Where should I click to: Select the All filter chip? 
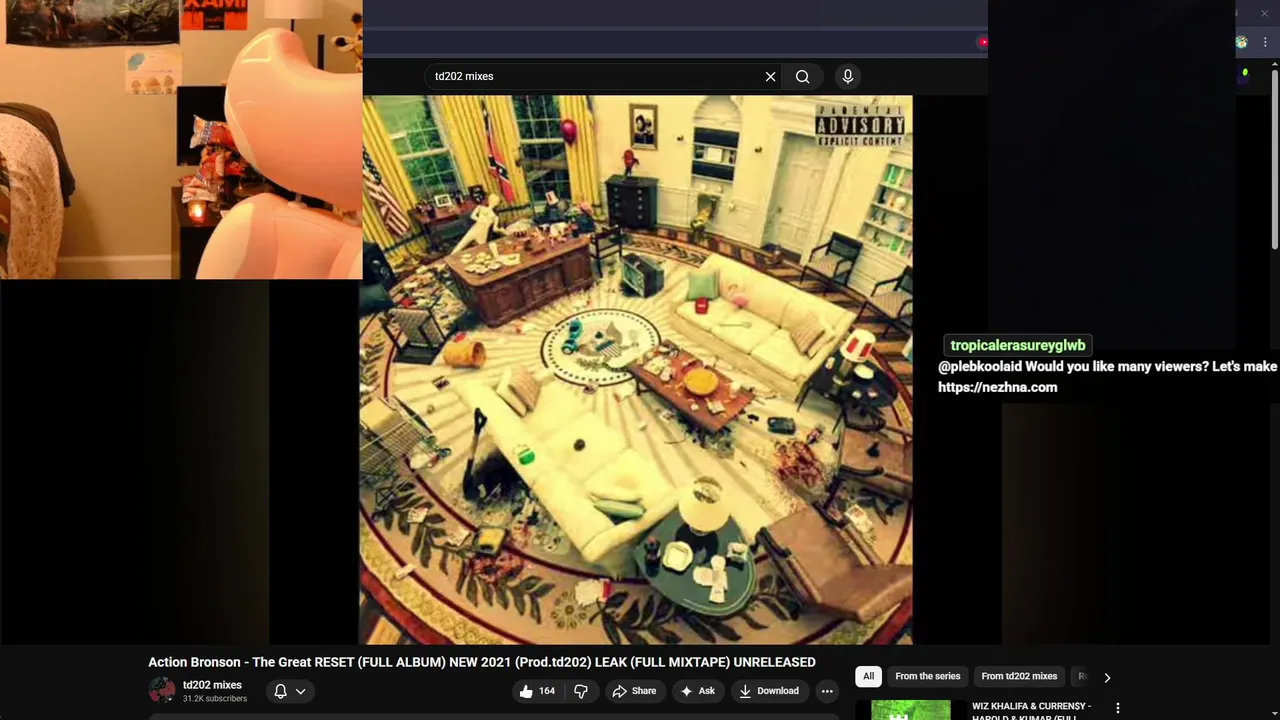tap(868, 676)
